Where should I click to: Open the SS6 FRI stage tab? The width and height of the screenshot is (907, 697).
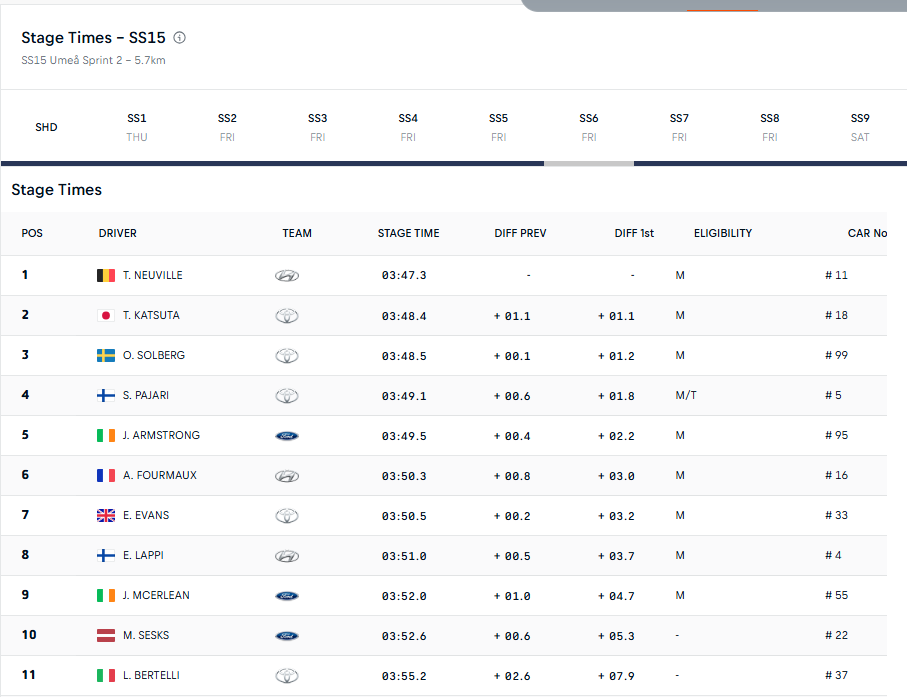point(589,127)
